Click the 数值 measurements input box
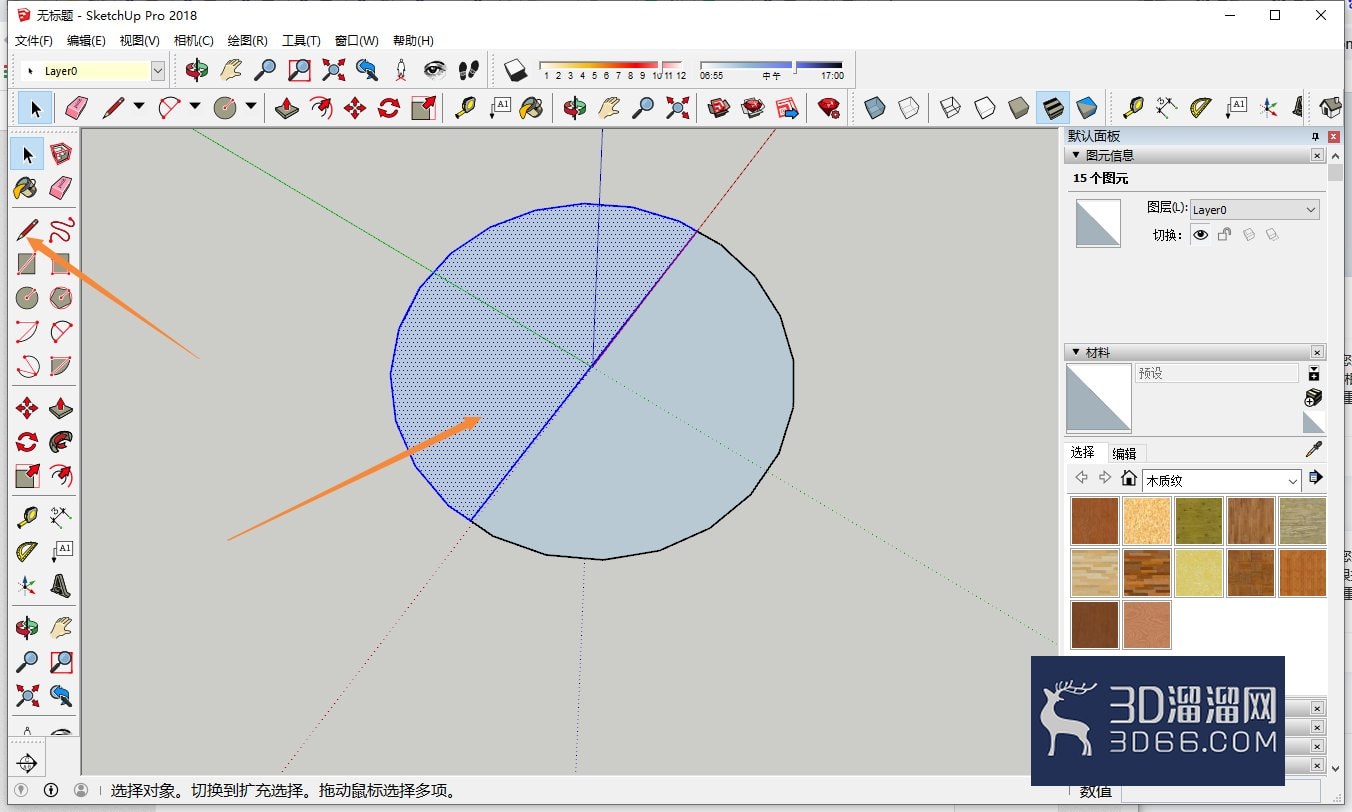This screenshot has width=1352, height=812. tap(1222, 791)
